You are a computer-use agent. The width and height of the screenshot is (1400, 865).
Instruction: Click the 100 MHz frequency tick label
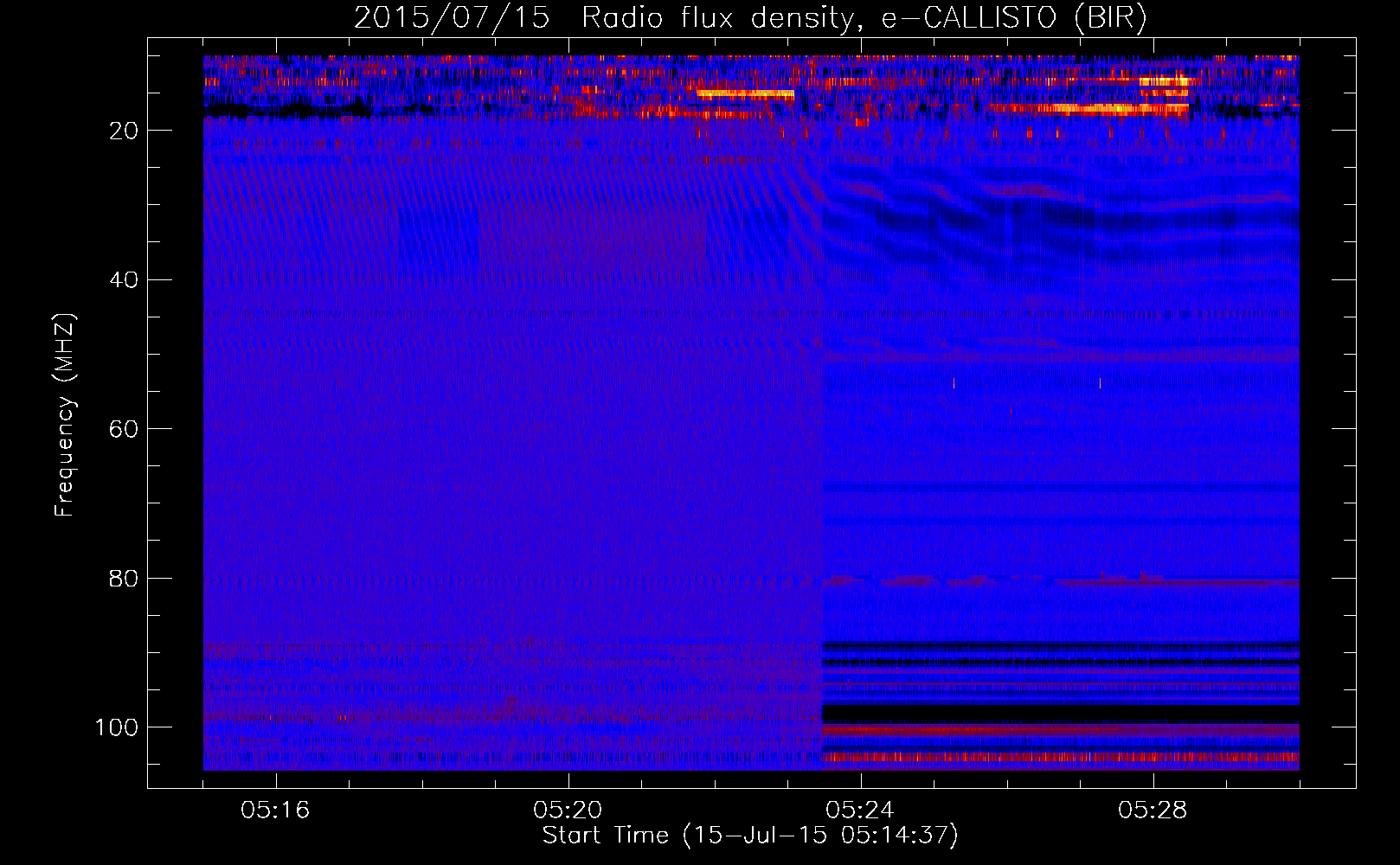tap(117, 727)
